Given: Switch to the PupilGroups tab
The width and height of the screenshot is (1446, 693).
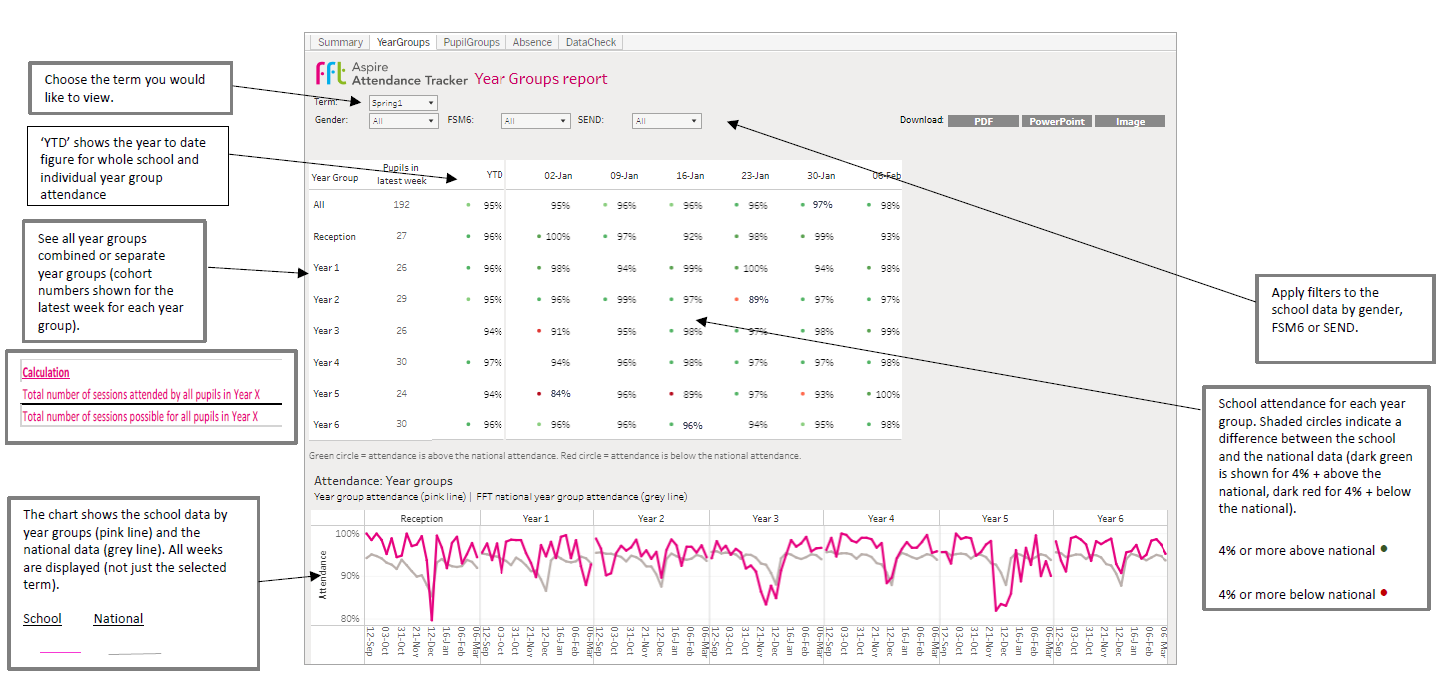Looking at the screenshot, I should pyautogui.click(x=471, y=42).
